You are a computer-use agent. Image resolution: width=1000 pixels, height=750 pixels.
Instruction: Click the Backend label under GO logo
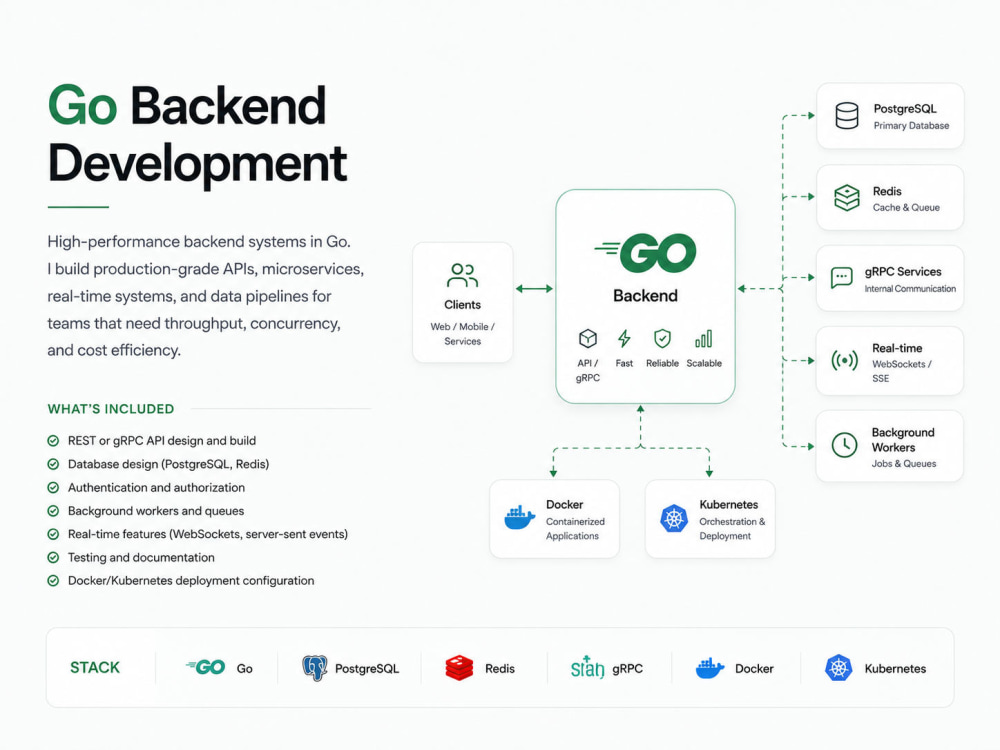coord(645,296)
